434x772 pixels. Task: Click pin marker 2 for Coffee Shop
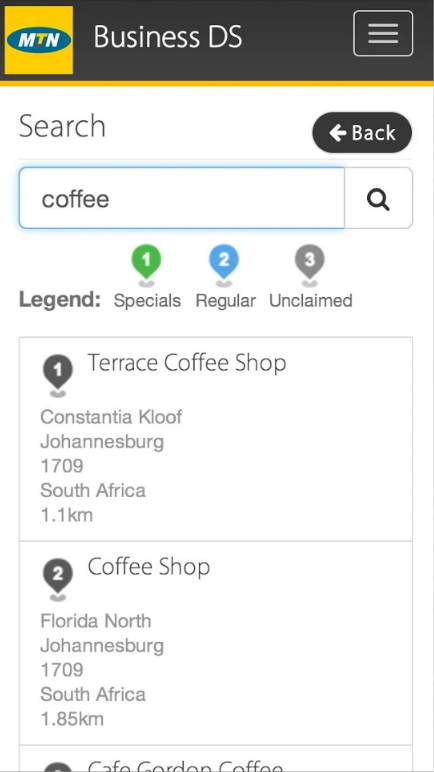coord(58,579)
